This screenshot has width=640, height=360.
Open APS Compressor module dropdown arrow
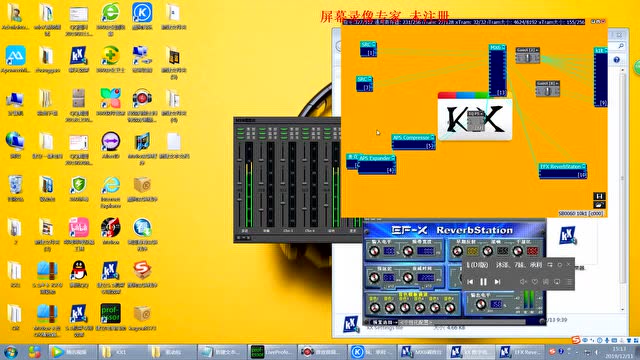(x=432, y=138)
